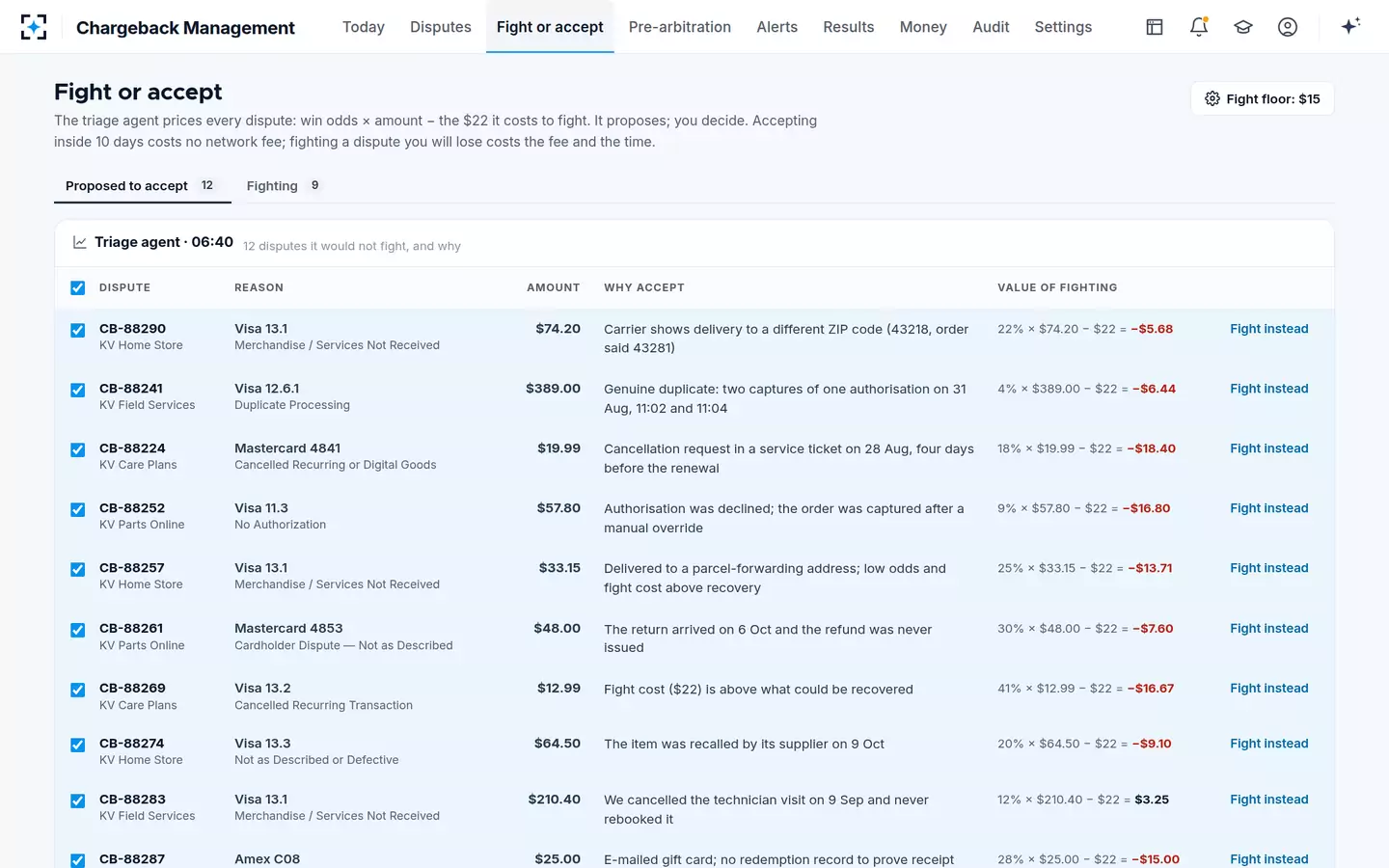Click dispute ID CB-88269
The width and height of the screenshot is (1389, 868).
[x=132, y=689]
